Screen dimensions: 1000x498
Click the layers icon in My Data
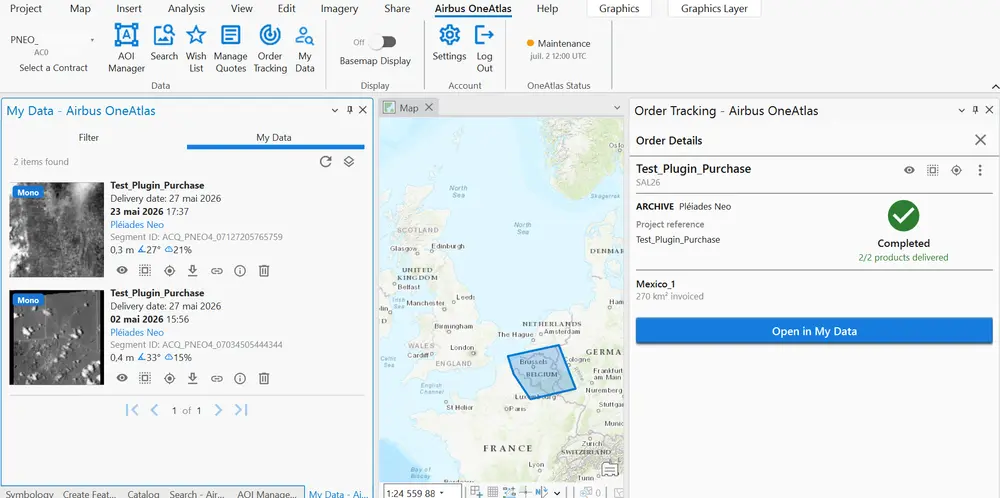point(348,161)
